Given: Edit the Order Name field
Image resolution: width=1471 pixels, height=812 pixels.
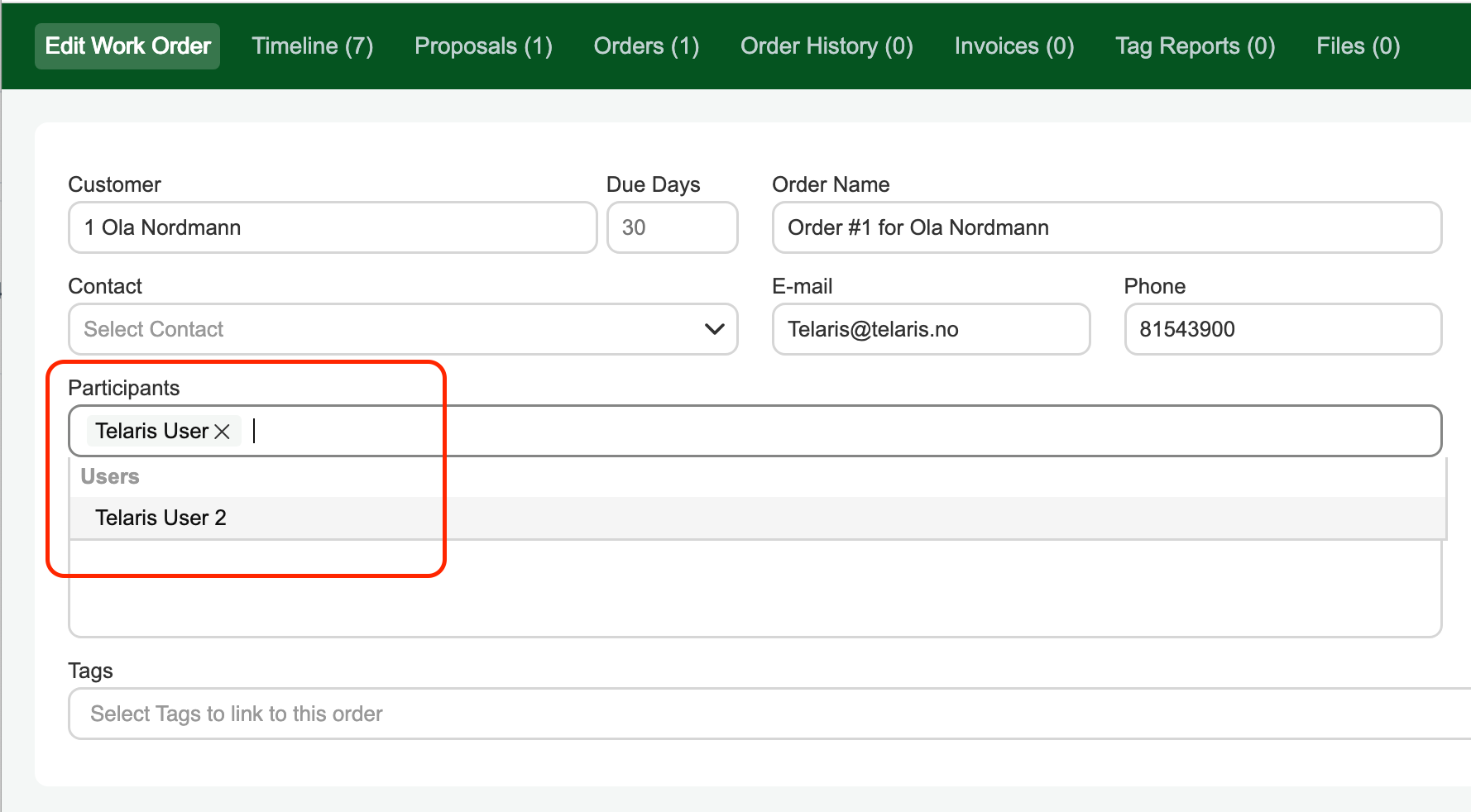Looking at the screenshot, I should coord(1107,227).
